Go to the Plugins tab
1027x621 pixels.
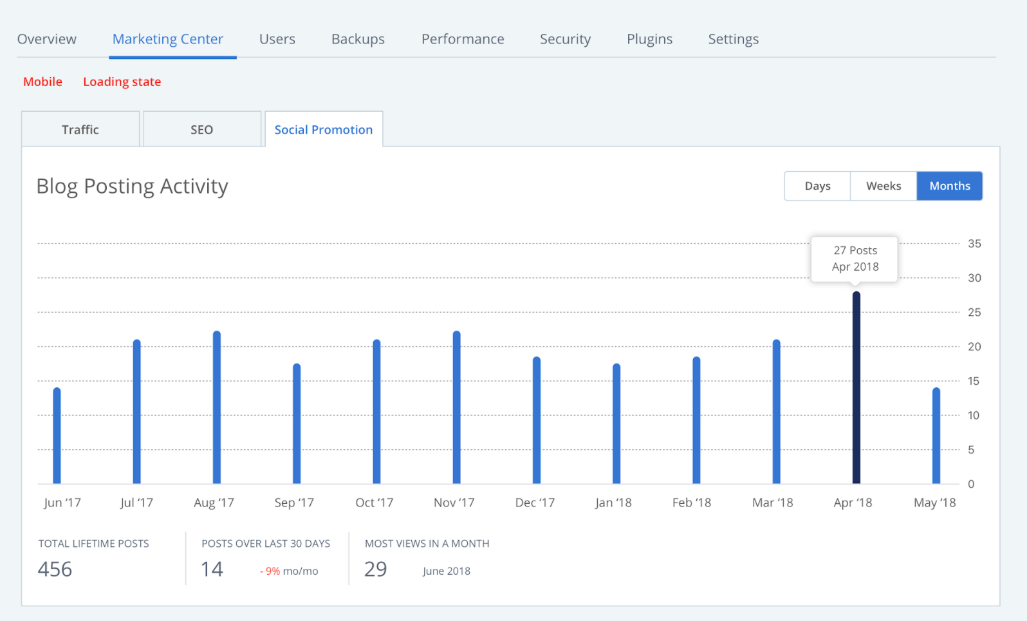click(x=649, y=39)
